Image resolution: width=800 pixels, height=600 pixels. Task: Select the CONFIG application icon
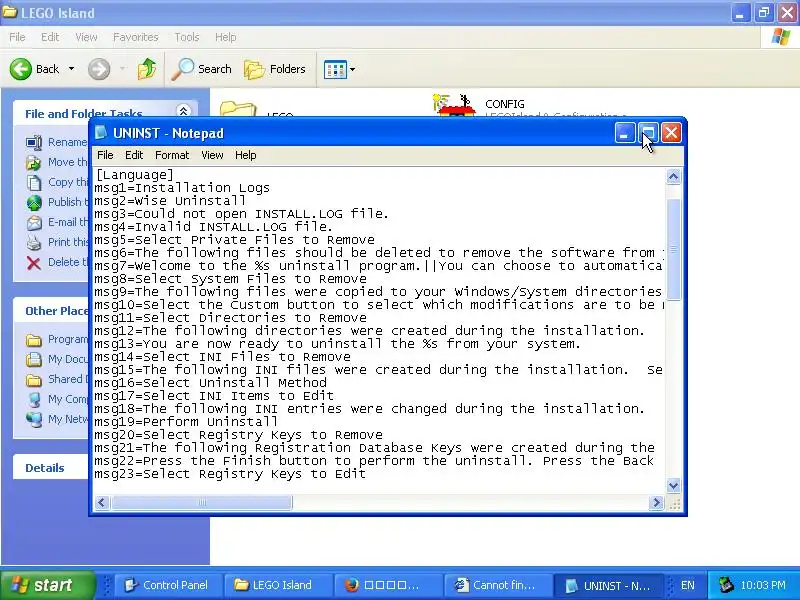click(x=454, y=105)
